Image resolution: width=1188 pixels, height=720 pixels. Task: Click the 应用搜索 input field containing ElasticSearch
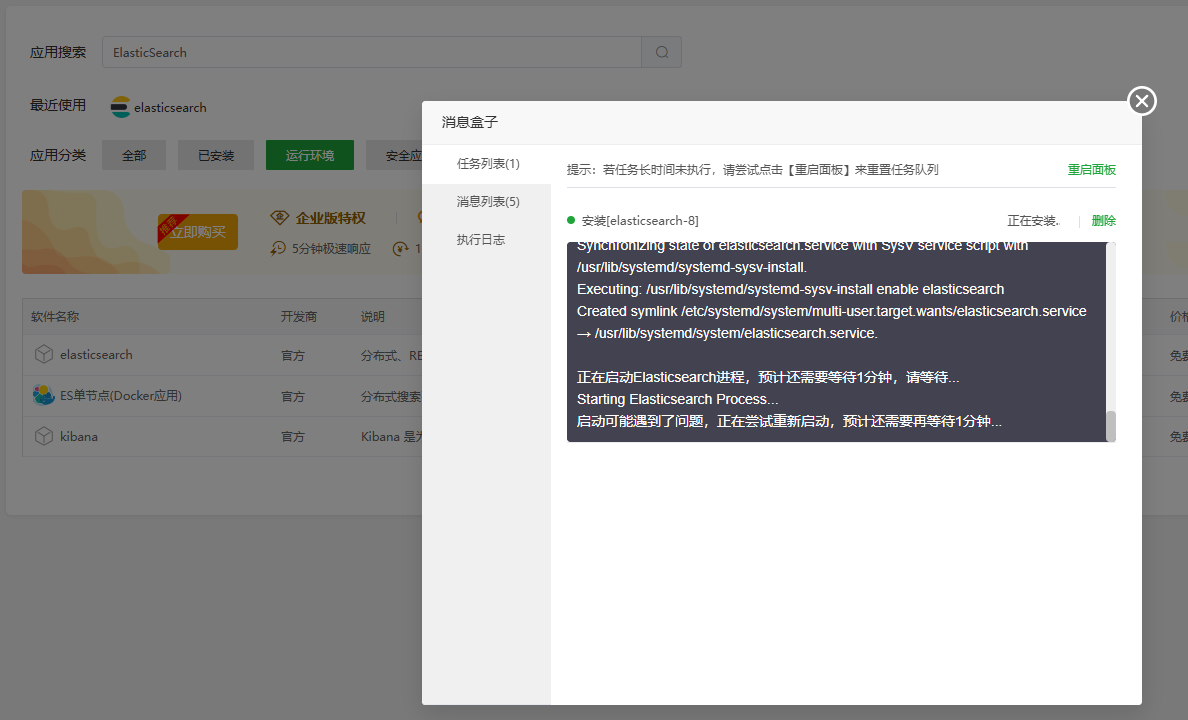(372, 52)
